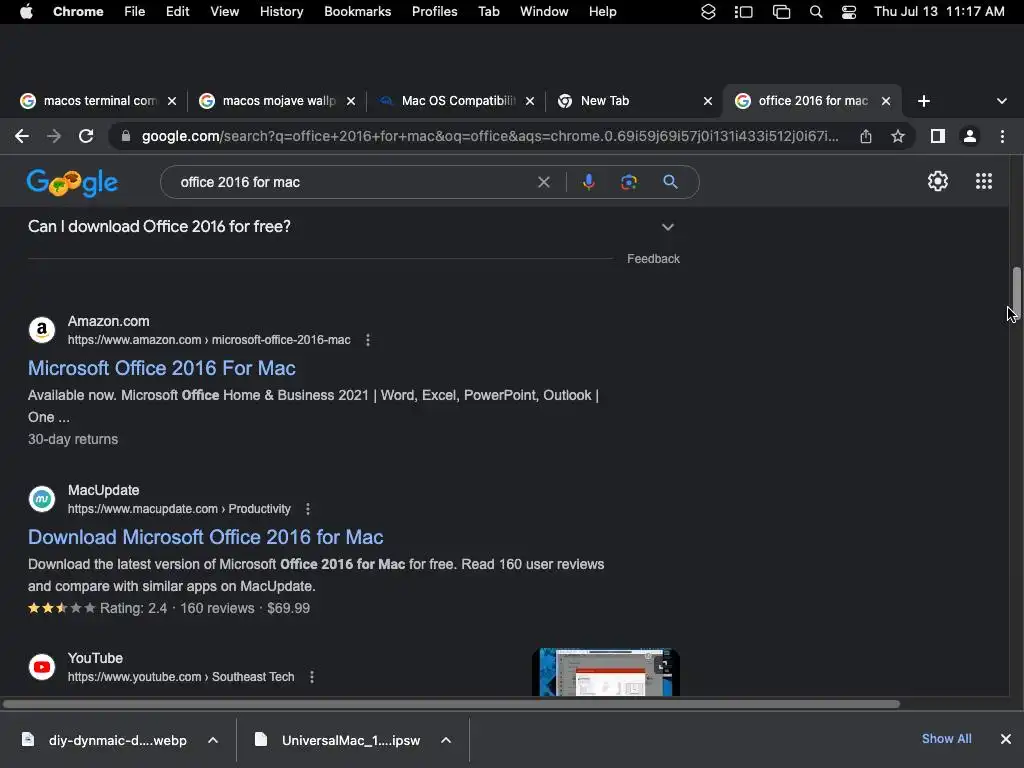Screen dimensions: 1024x768
Task: Open 'Microsoft Office 2016 For Mac' Amazon link
Action: tap(161, 368)
